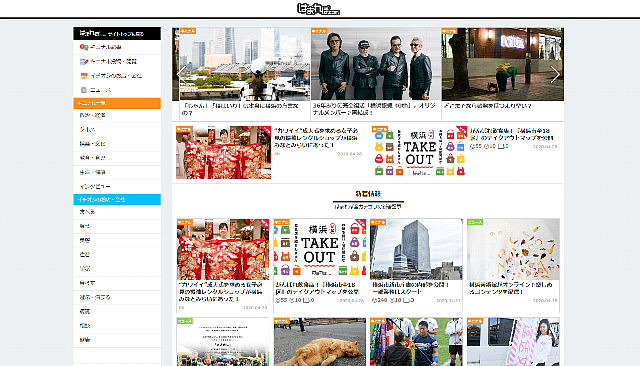Click the orange tag on the featured kimono photo
640x366 pixels.
[x=184, y=129]
